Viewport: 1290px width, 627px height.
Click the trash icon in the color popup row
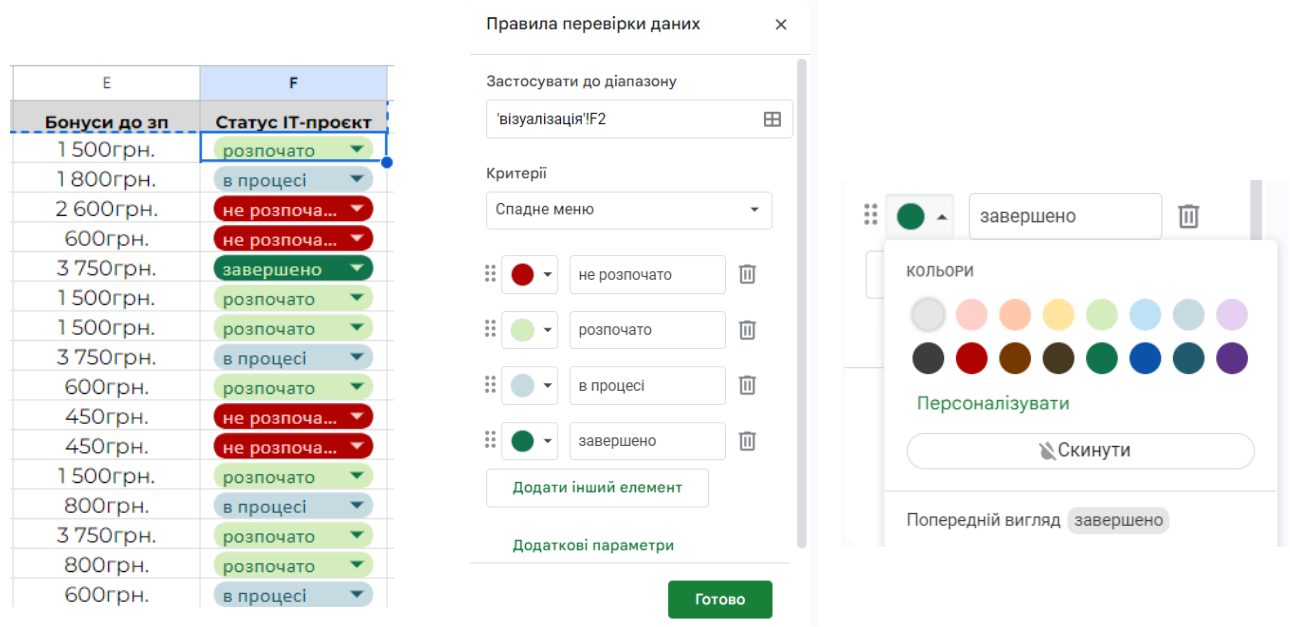[x=1188, y=216]
